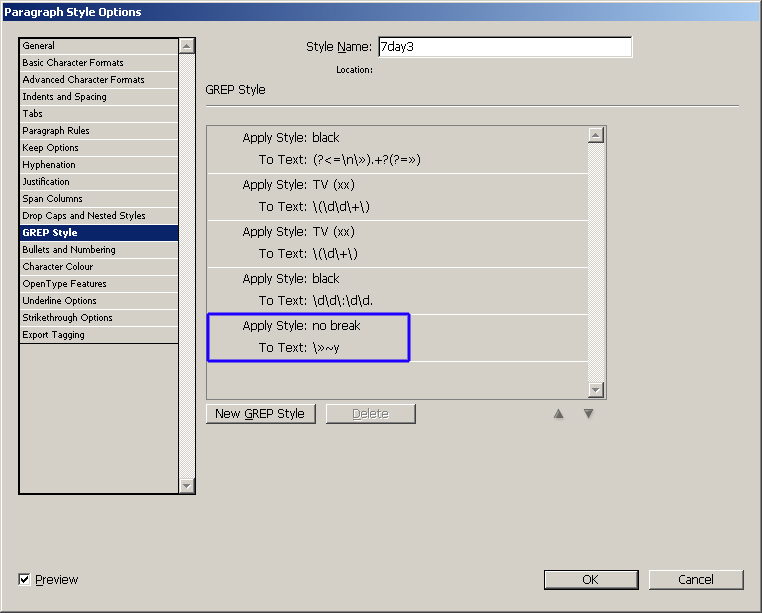This screenshot has width=762, height=613.
Task: Edit To Text \(\d\+\)
Action: (x=335, y=254)
